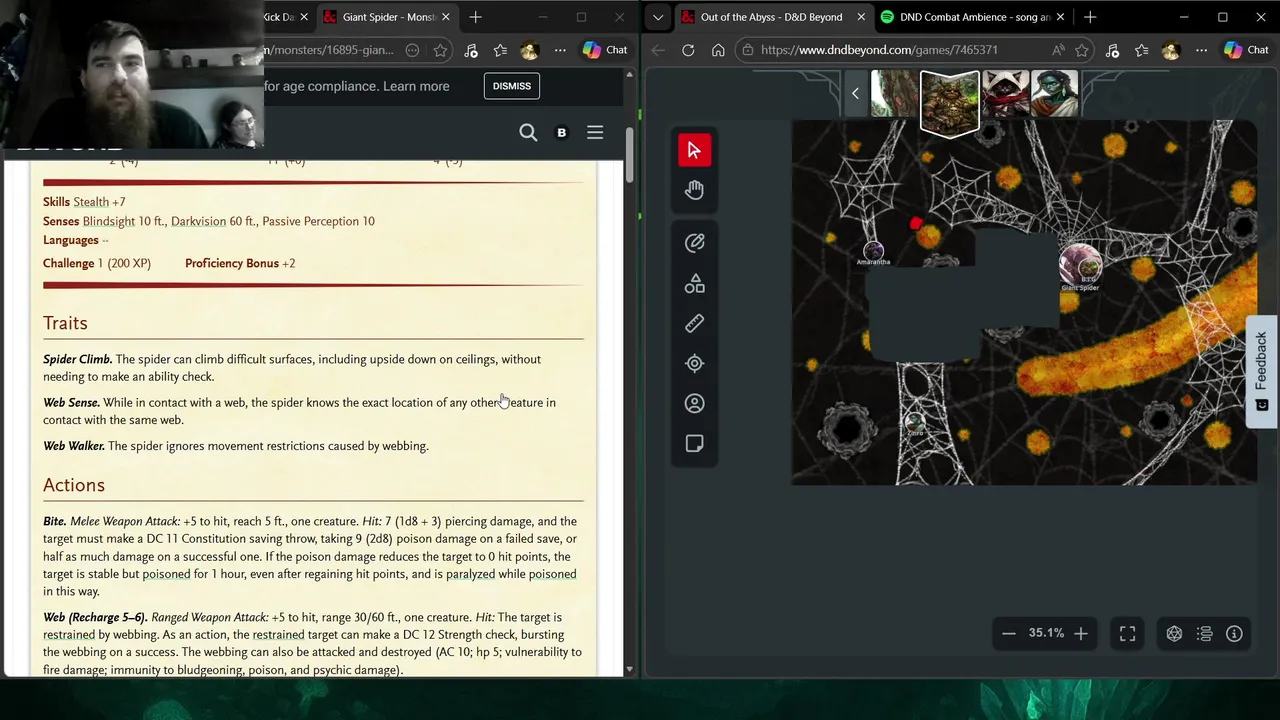
Task: Activate the ping target tool
Action: (694, 364)
